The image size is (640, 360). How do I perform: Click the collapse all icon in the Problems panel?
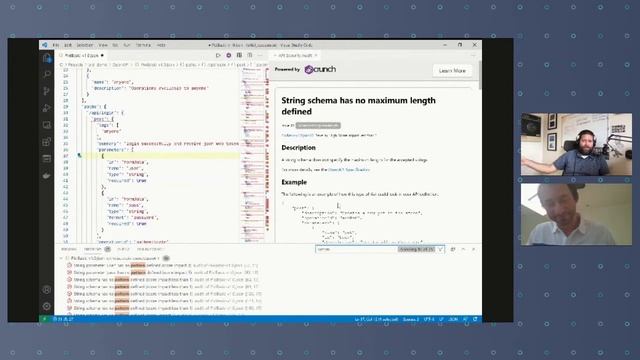coord(453,249)
